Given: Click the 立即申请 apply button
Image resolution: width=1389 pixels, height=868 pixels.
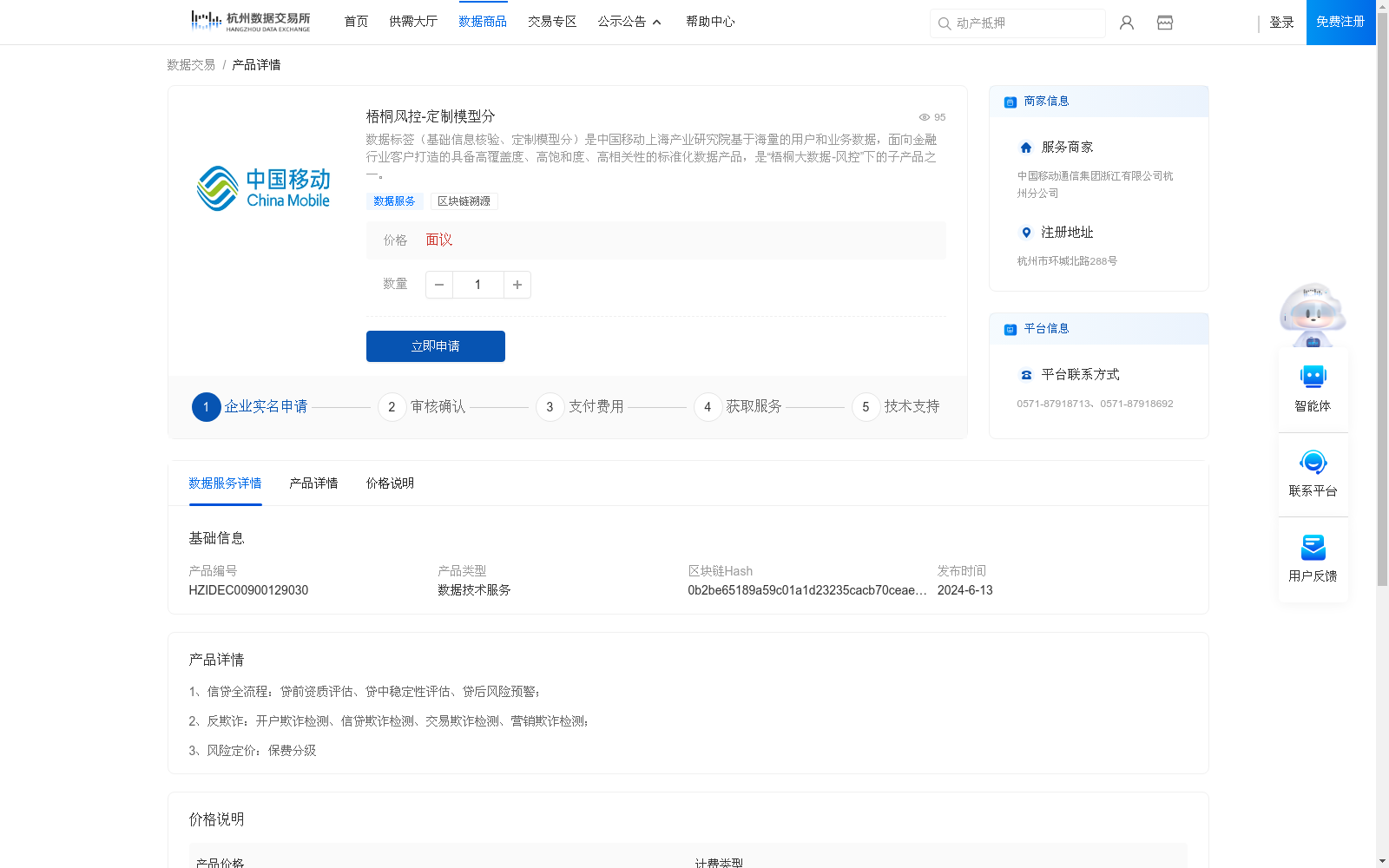Looking at the screenshot, I should pyautogui.click(x=436, y=346).
